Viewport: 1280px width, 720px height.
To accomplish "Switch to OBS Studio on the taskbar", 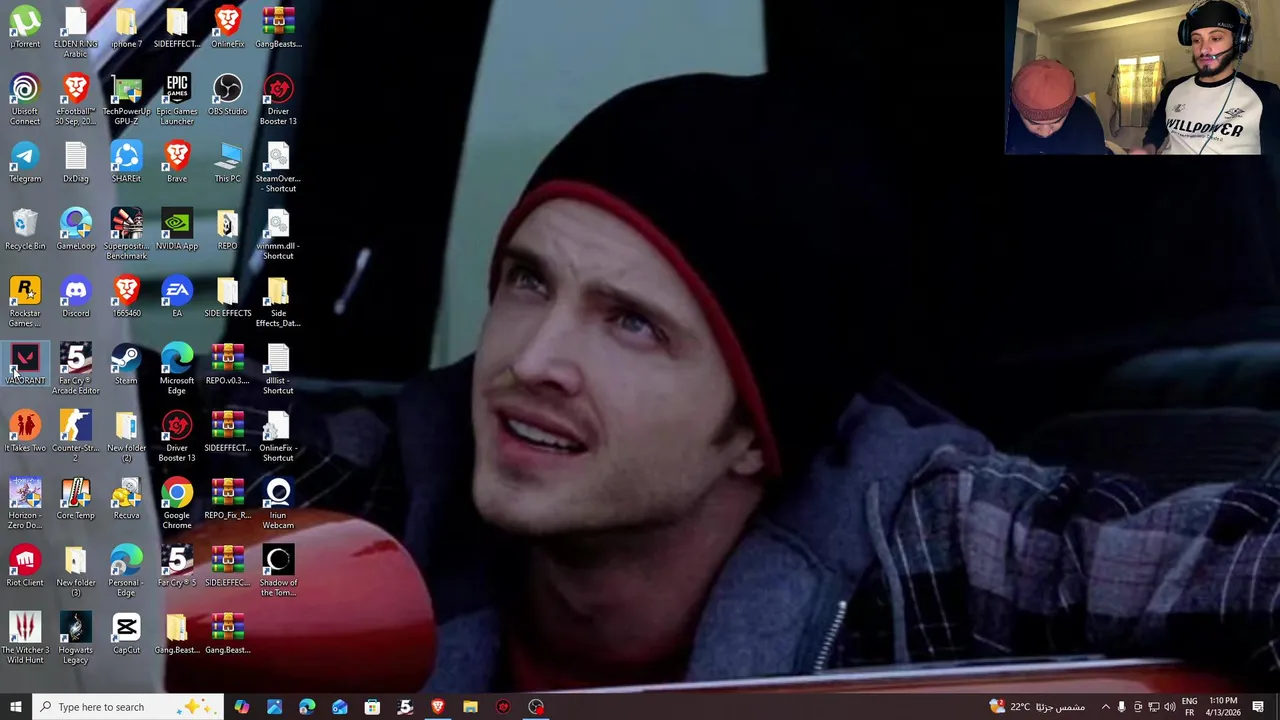I will (x=536, y=707).
